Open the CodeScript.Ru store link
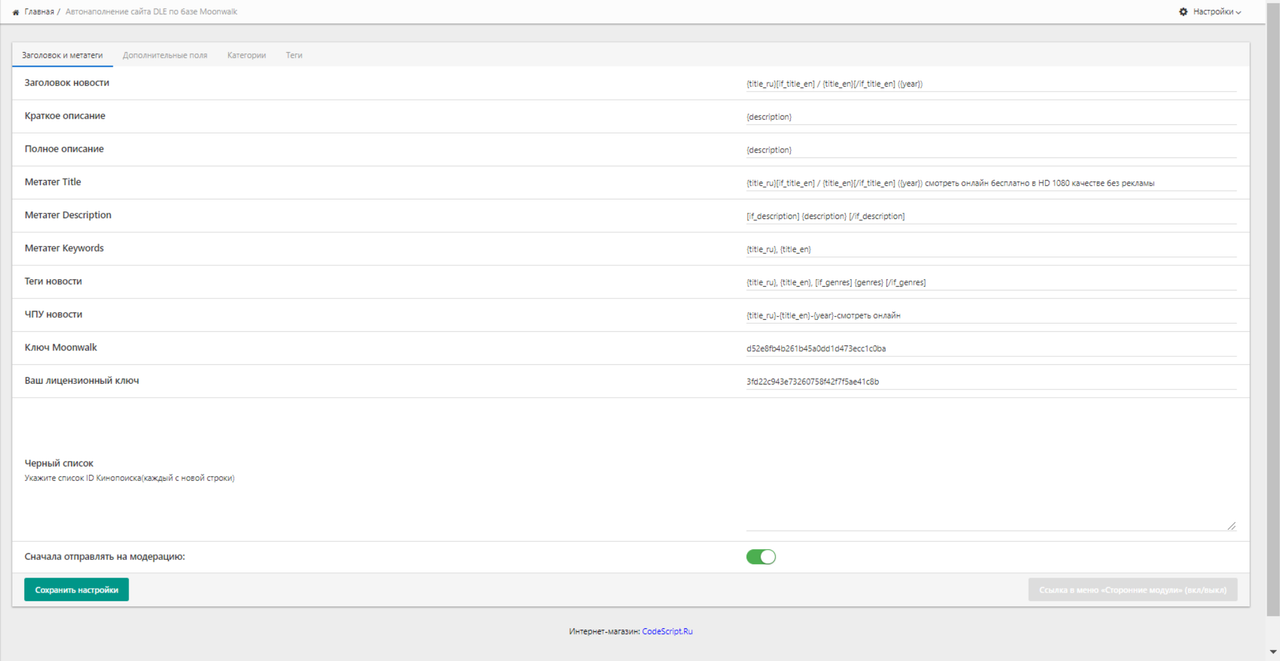Image resolution: width=1280 pixels, height=661 pixels. pyautogui.click(x=667, y=632)
